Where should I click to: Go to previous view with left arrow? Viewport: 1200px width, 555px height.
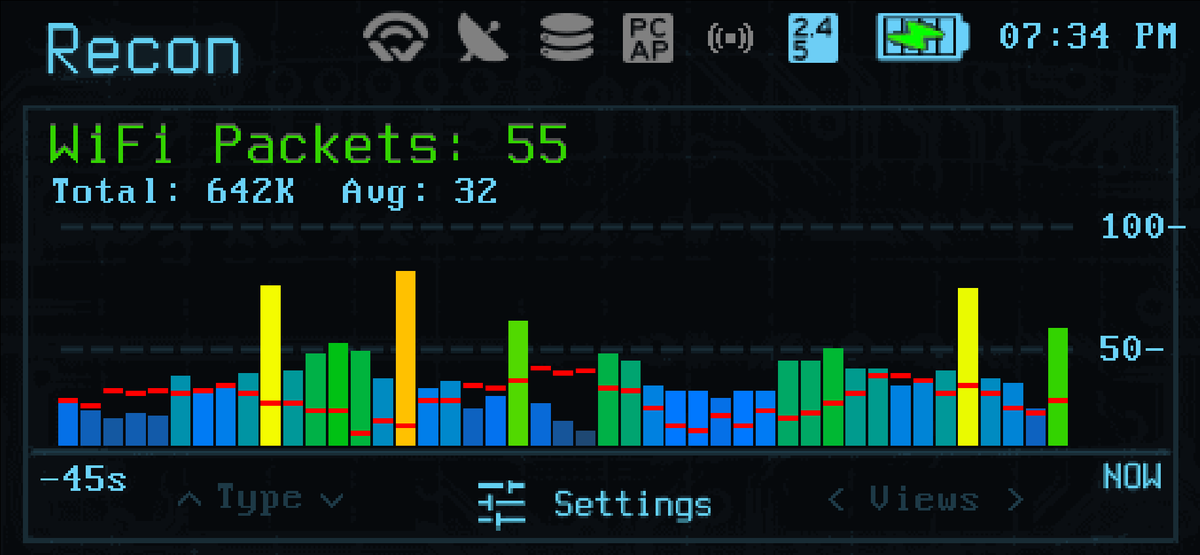point(836,498)
